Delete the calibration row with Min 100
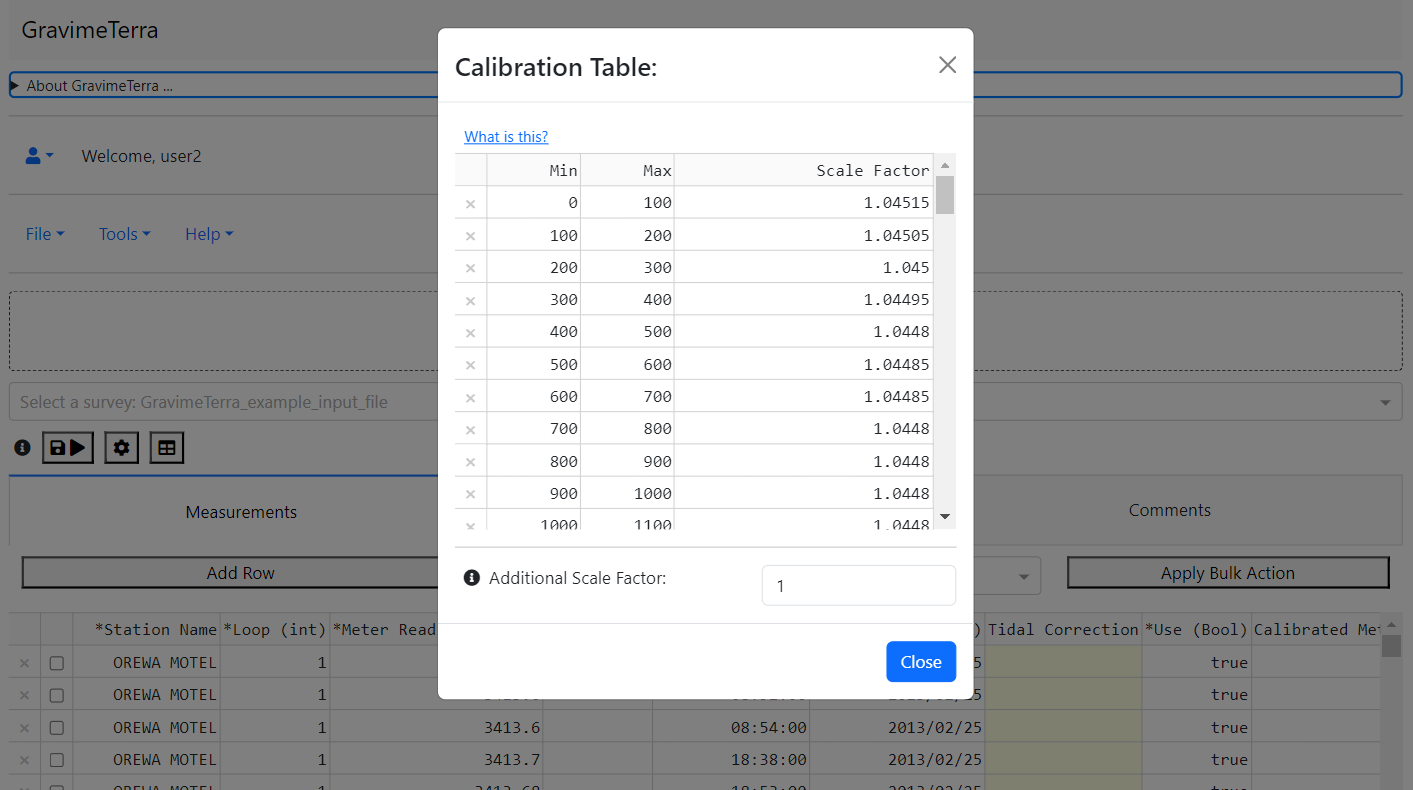 pyautogui.click(x=470, y=236)
